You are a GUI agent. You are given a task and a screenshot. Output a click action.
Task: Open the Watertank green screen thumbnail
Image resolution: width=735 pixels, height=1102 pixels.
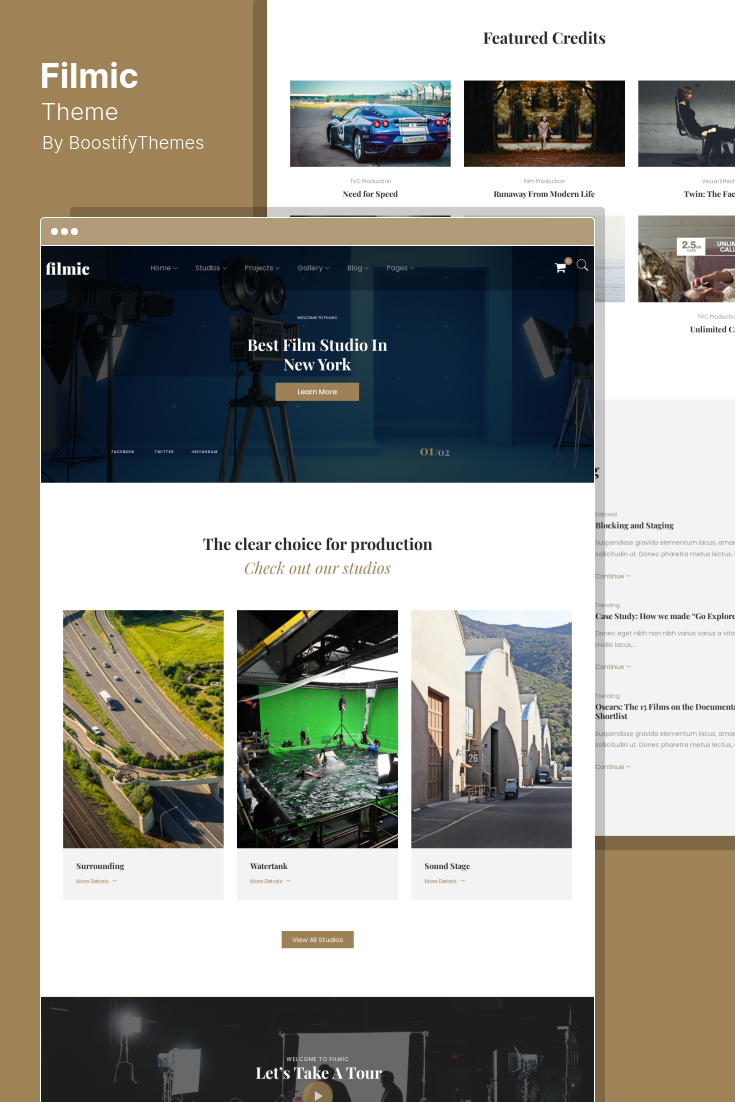(x=318, y=729)
